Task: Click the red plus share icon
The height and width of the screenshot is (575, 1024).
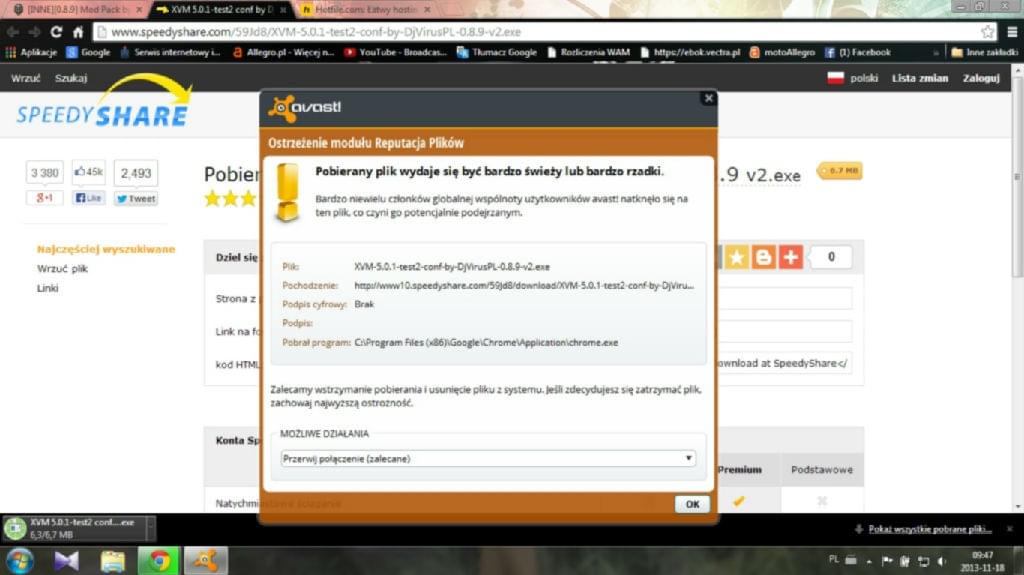Action: pyautogui.click(x=790, y=257)
